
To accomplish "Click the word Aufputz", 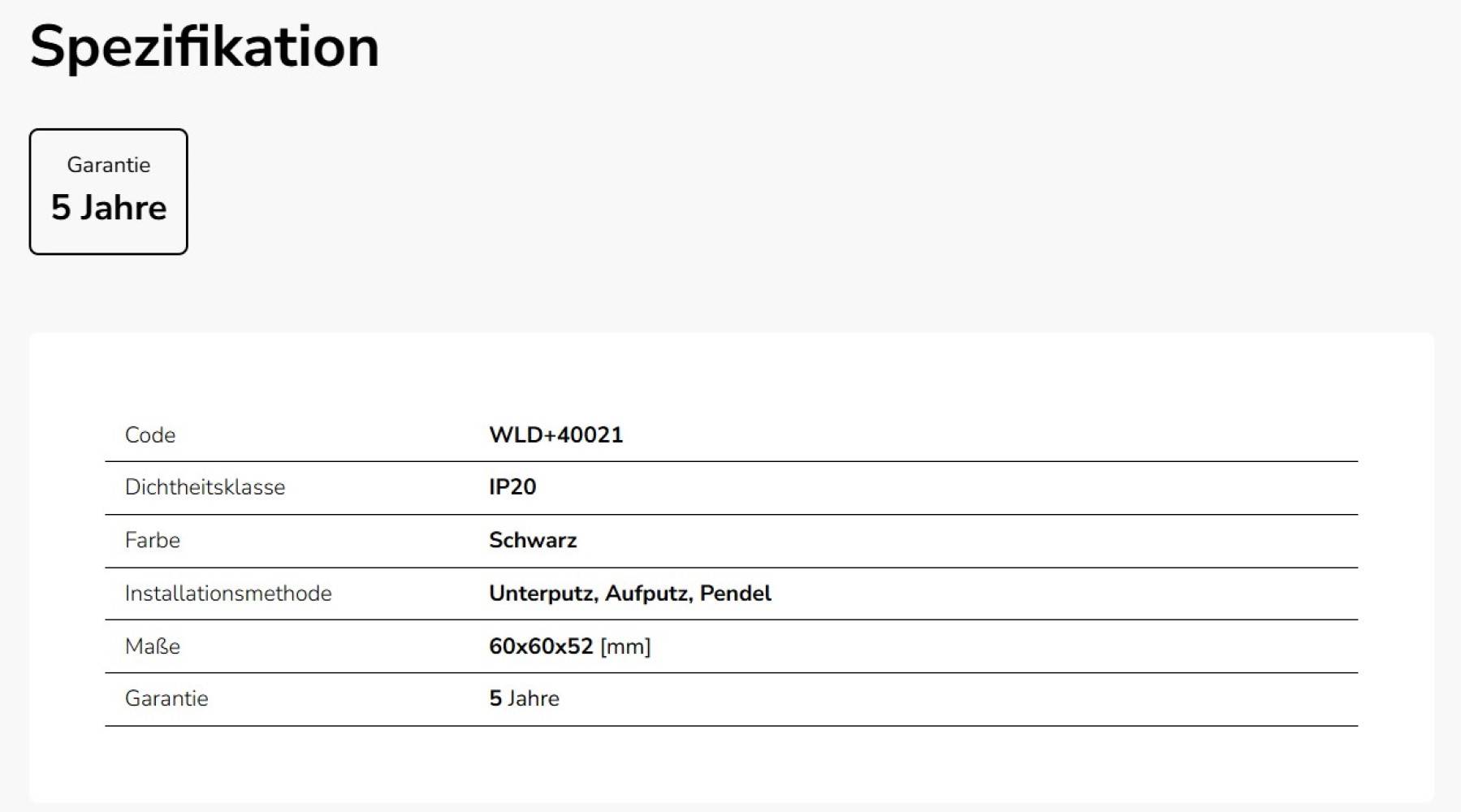I will click(647, 594).
